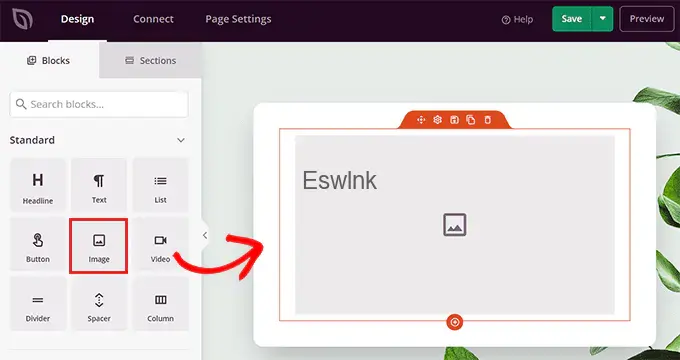
Task: Click the Image block
Action: click(99, 246)
